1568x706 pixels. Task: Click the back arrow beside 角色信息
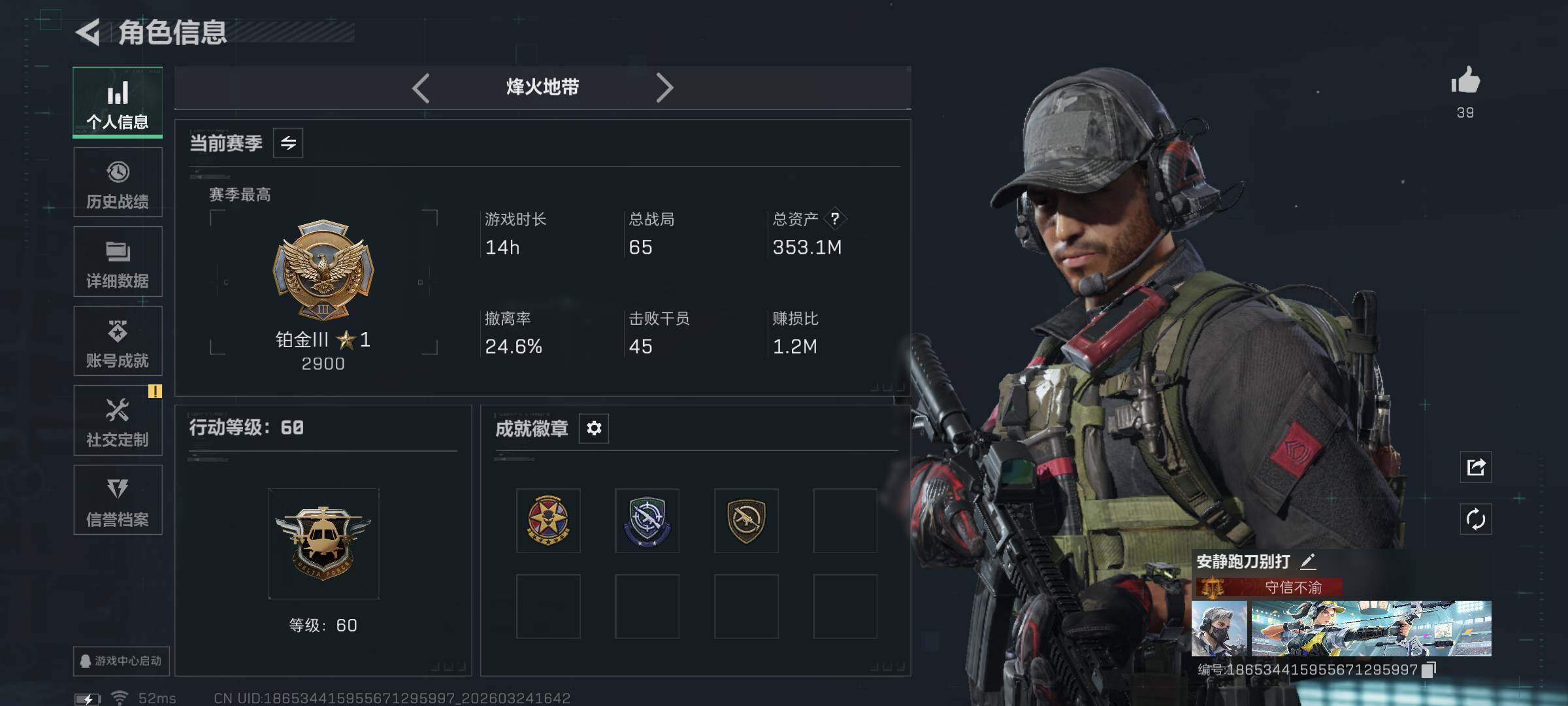(x=88, y=32)
